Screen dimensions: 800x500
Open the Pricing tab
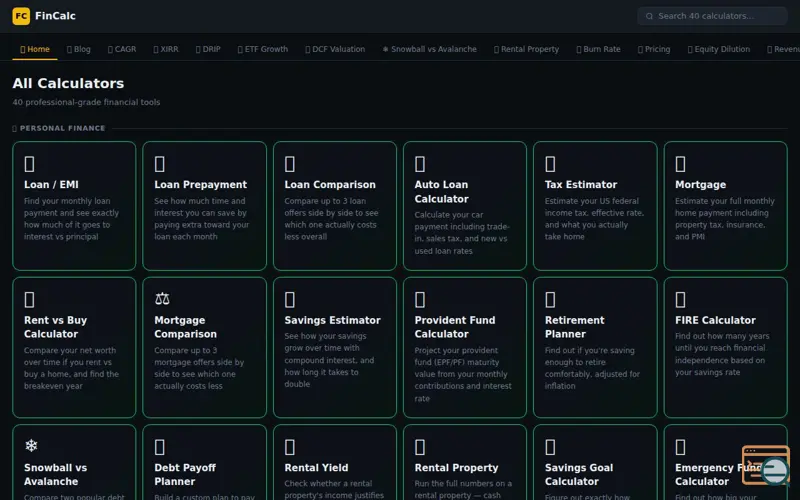click(654, 49)
